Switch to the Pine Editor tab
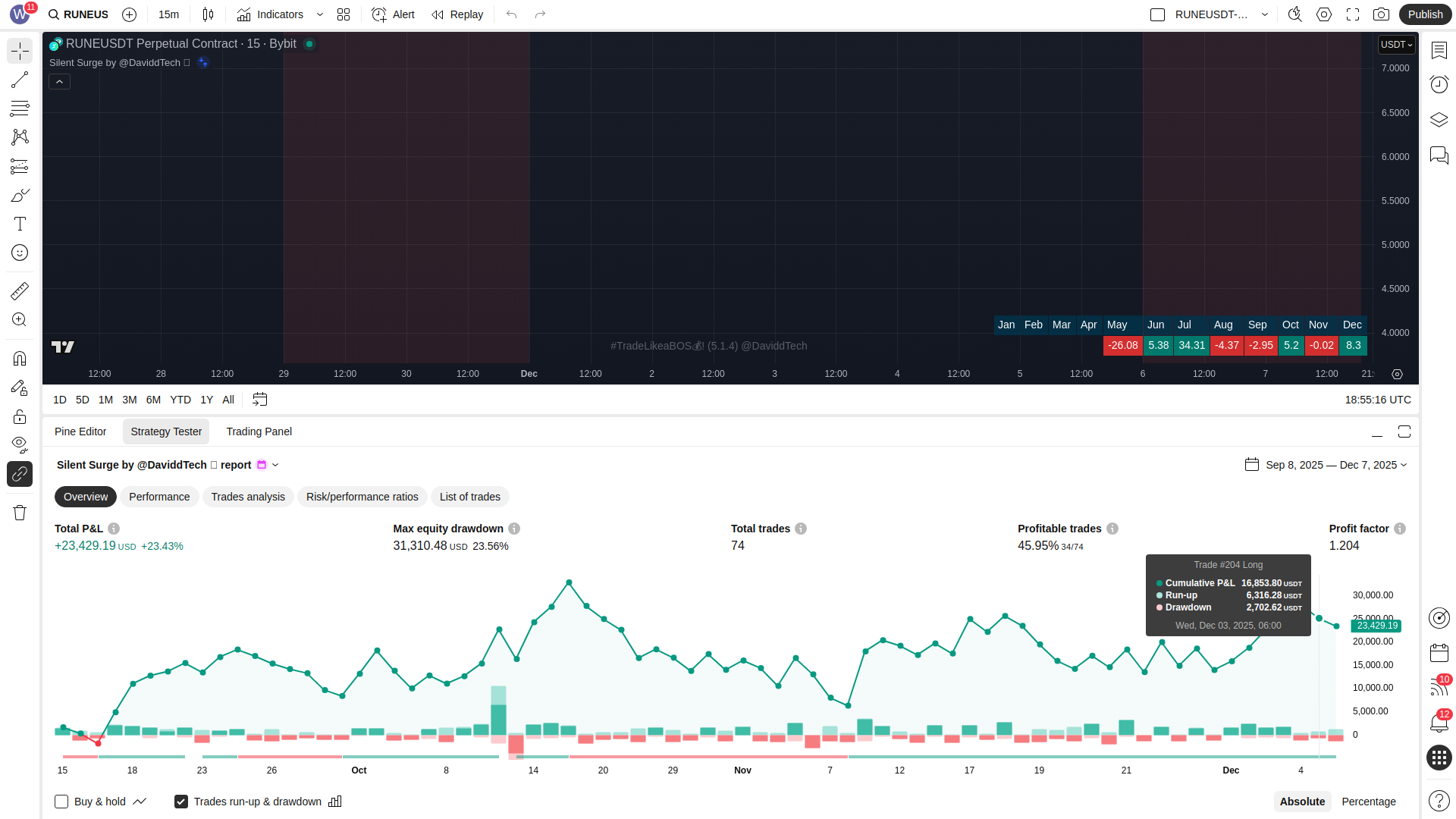This screenshot has height=819, width=1456. (80, 431)
